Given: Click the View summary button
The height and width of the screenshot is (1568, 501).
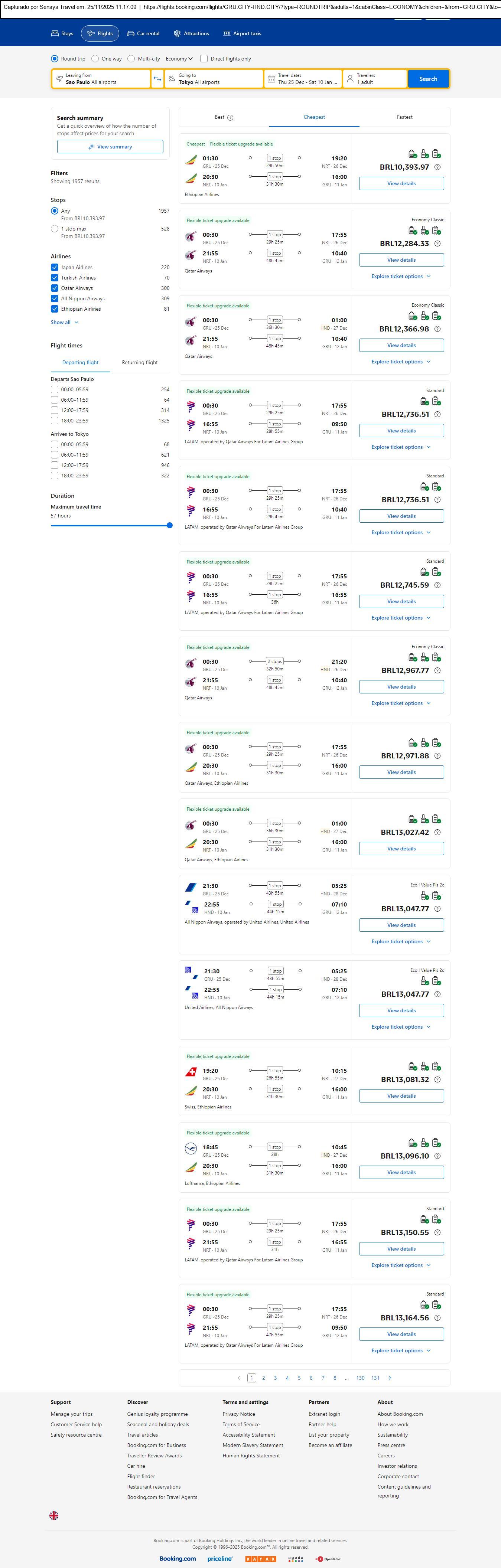Looking at the screenshot, I should tap(110, 147).
